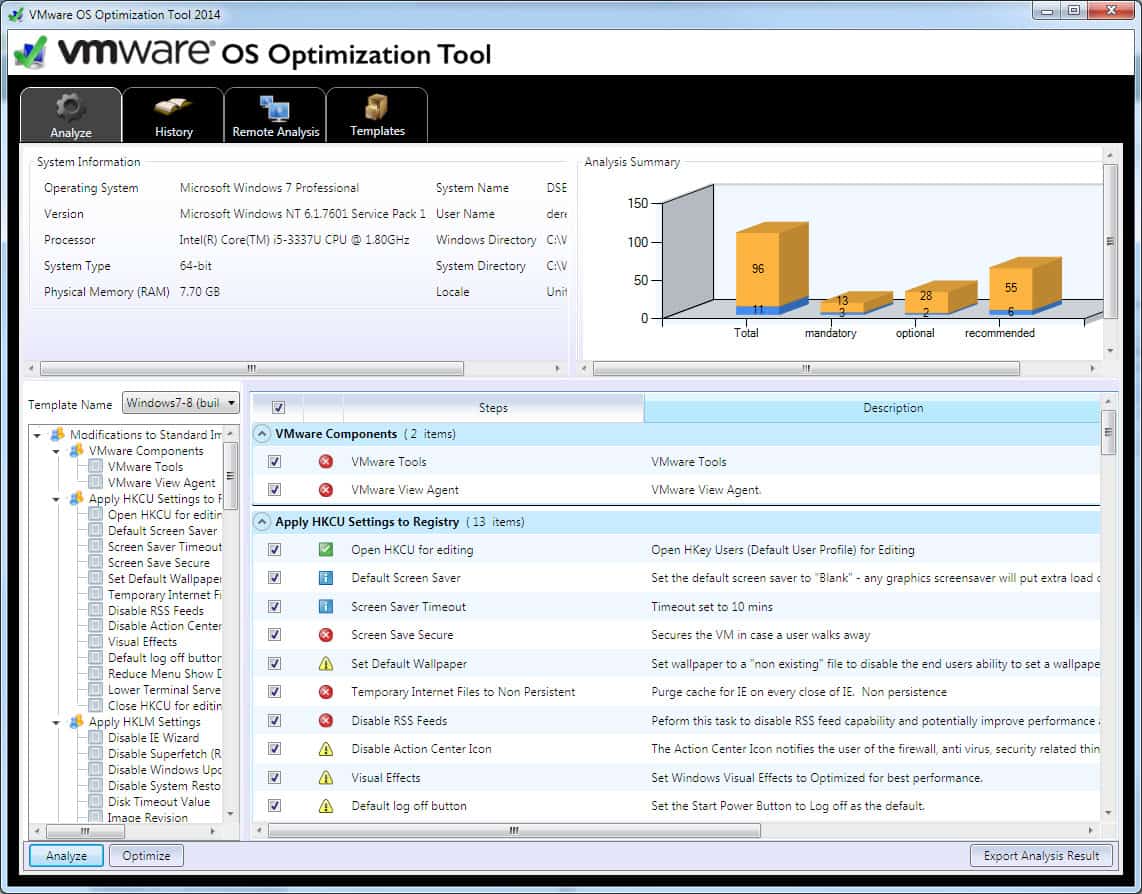Viewport: 1142px width, 894px height.
Task: Click the gear icon on Analyze tab
Action: (70, 108)
